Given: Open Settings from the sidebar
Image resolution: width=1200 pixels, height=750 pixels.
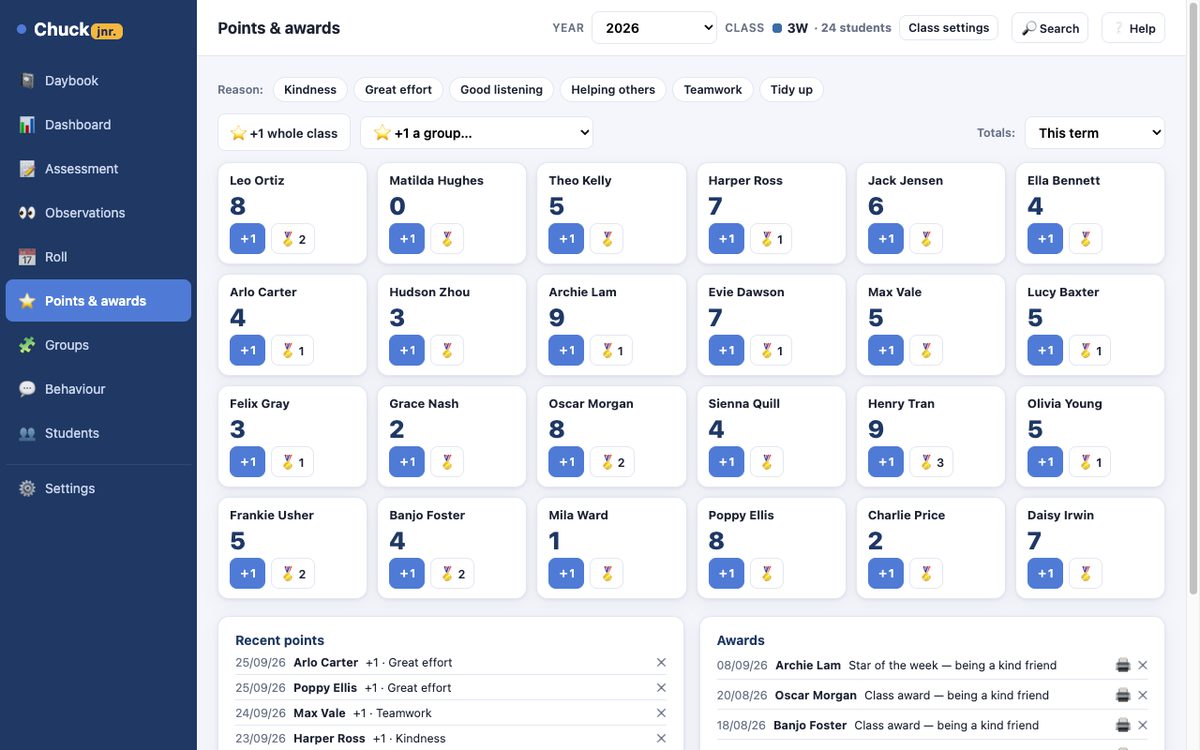Looking at the screenshot, I should point(98,489).
